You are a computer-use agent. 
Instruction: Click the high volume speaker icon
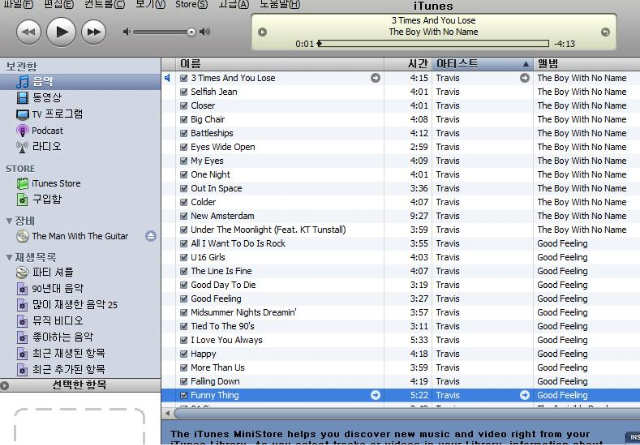point(204,32)
